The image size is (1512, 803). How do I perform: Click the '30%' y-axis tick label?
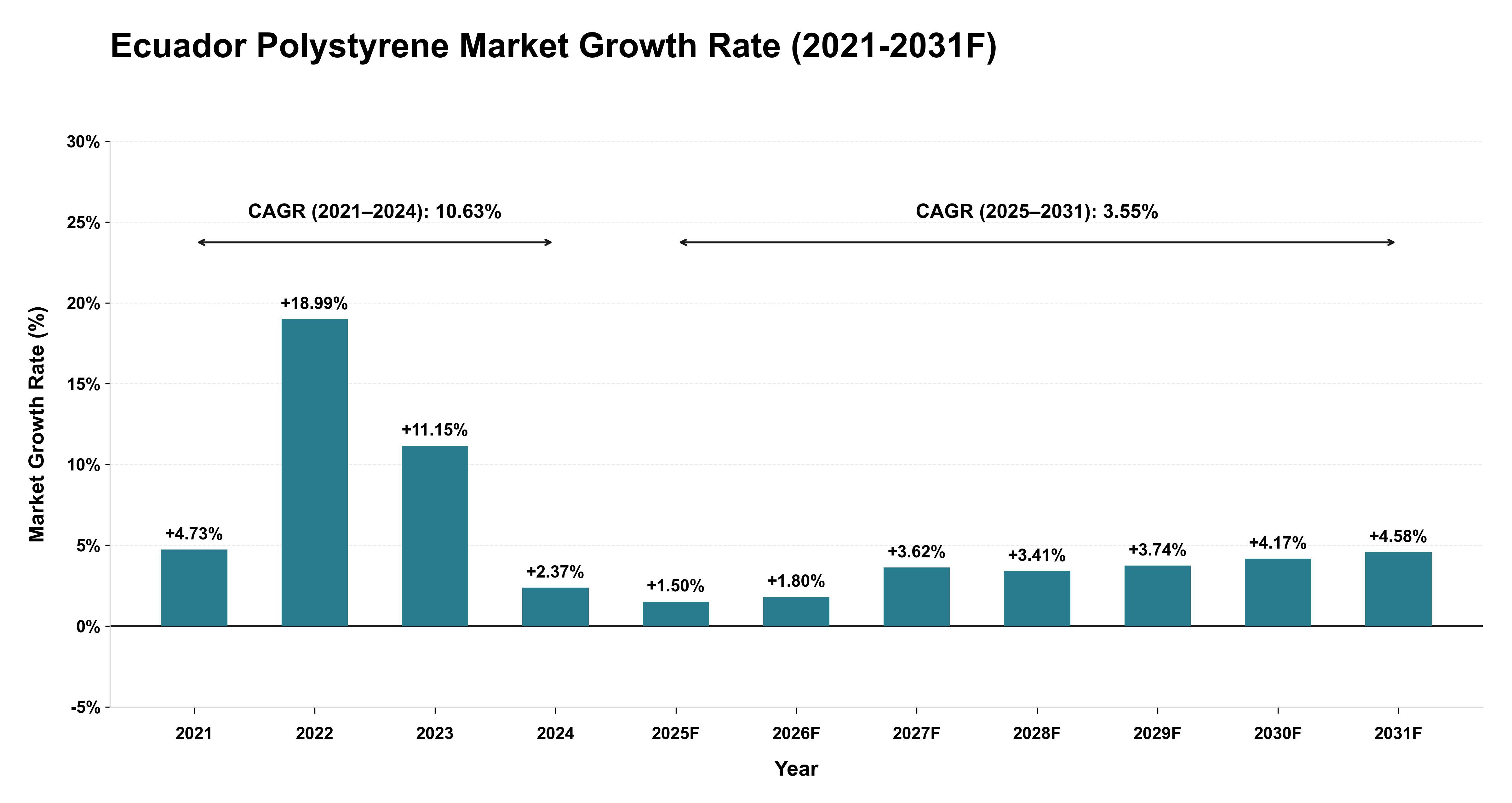tap(83, 142)
